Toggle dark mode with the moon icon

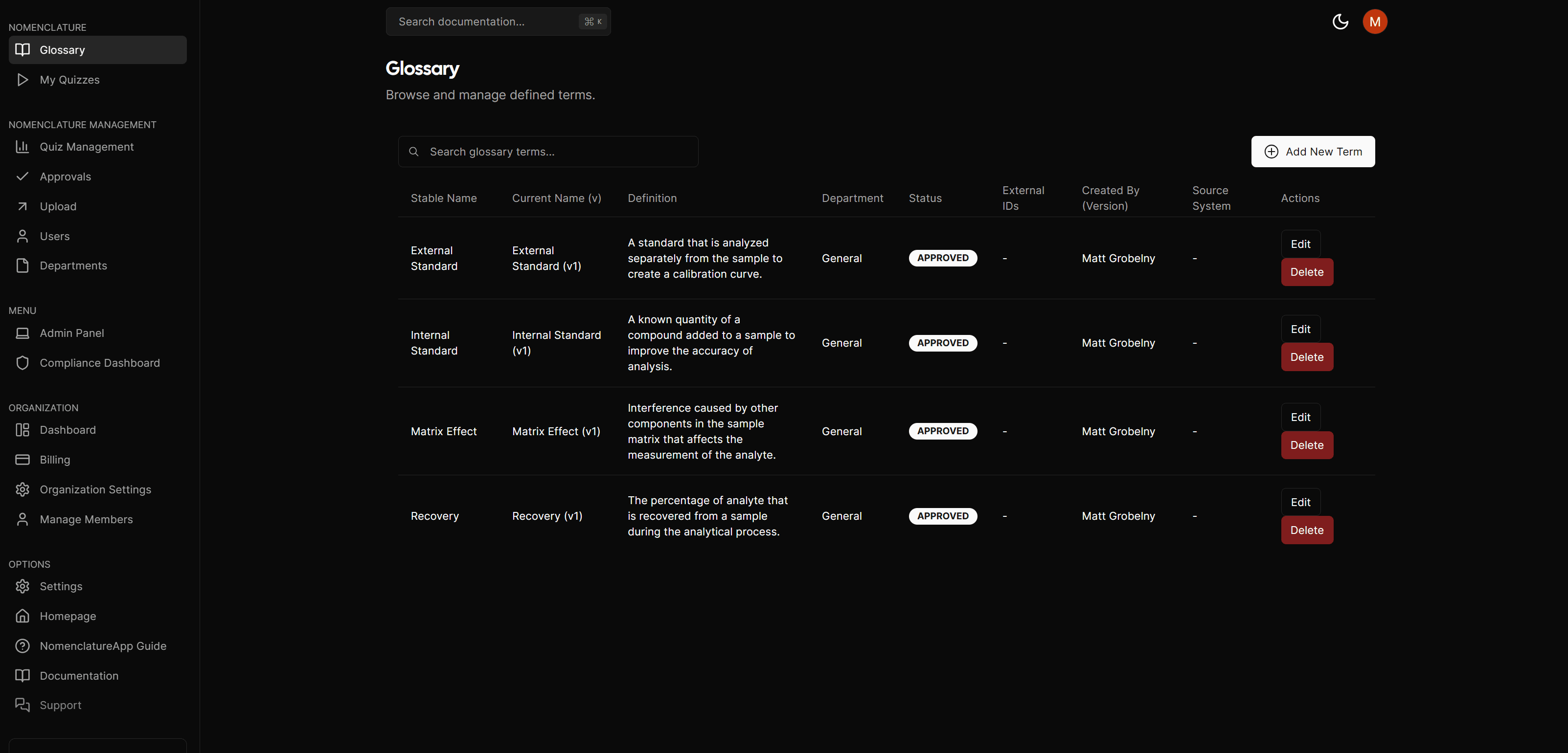pyautogui.click(x=1341, y=22)
